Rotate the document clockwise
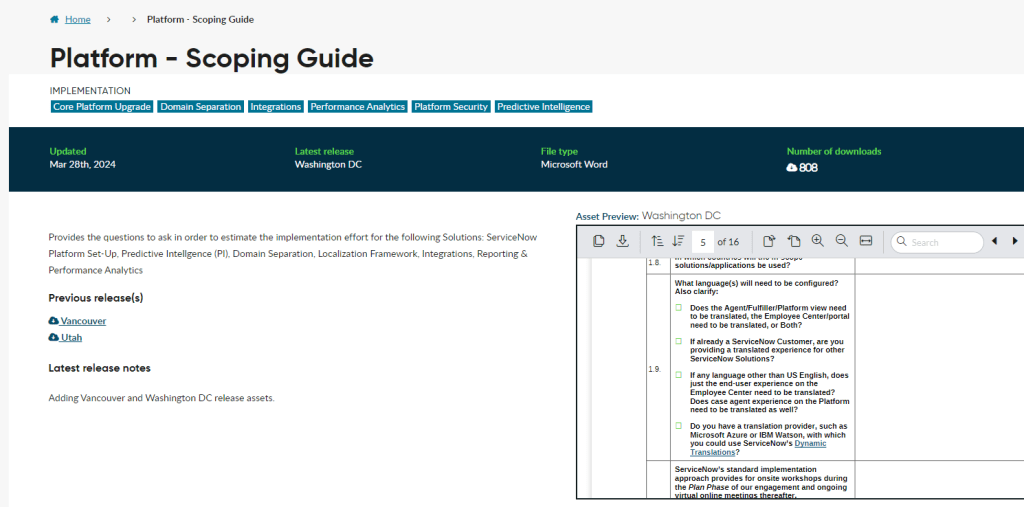The height and width of the screenshot is (507, 1024). (x=769, y=241)
